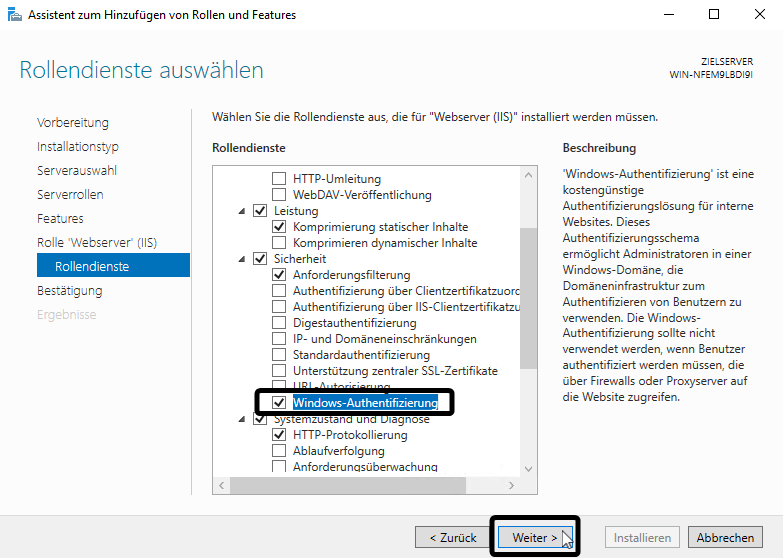
Task: Check Anforderungsüberwachung checkbox
Action: tap(279, 467)
